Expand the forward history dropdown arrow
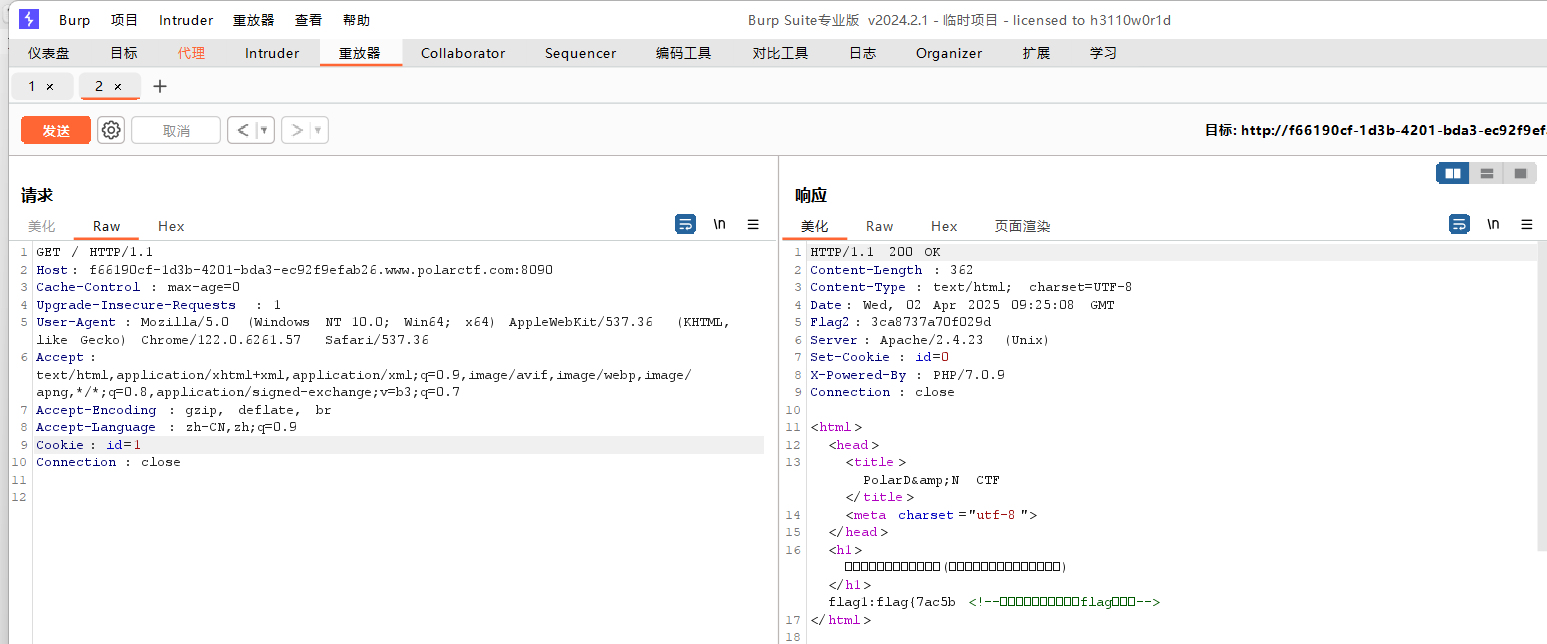The height and width of the screenshot is (644, 1547). coord(319,130)
